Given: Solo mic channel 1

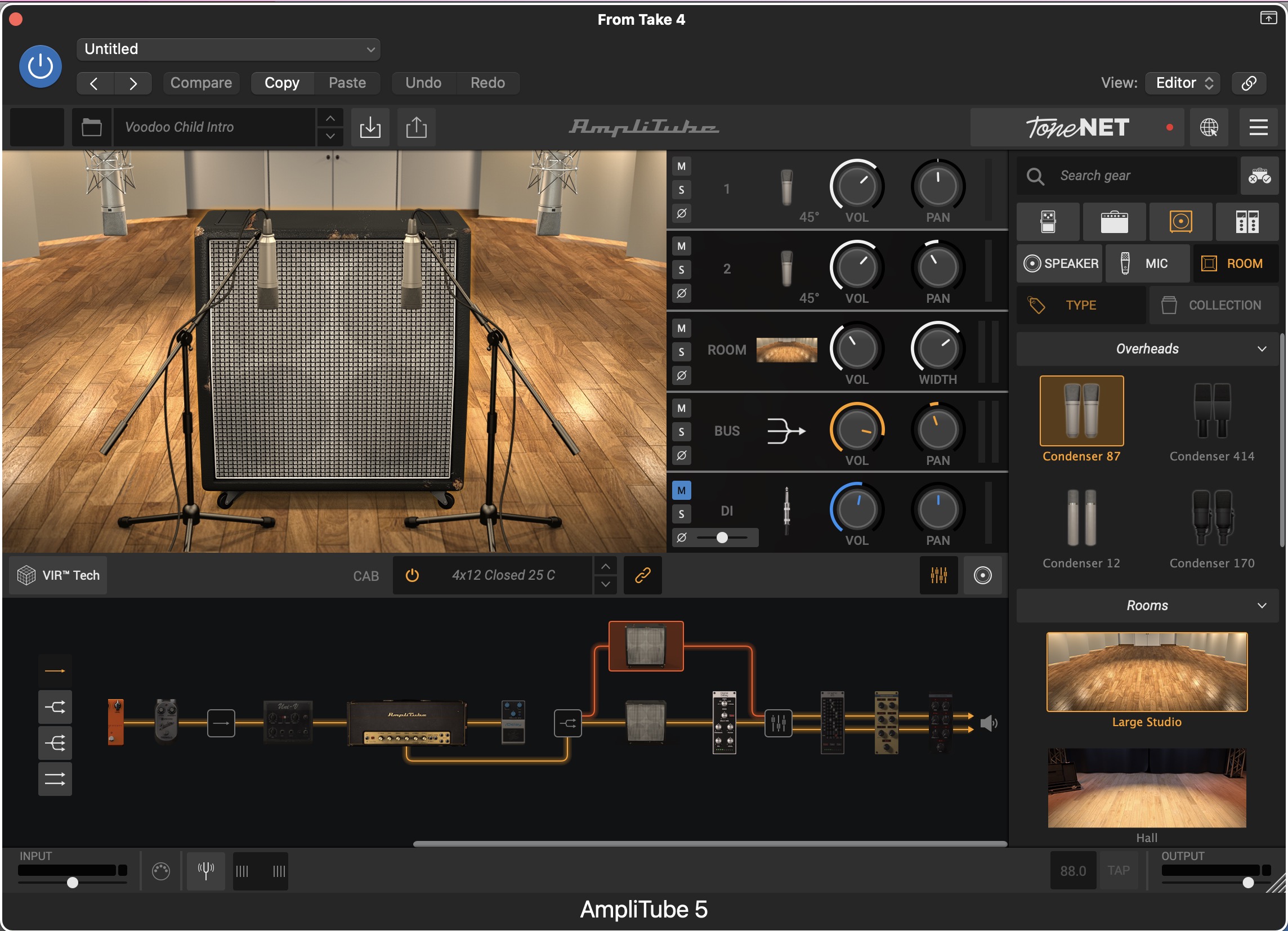Looking at the screenshot, I should 682,190.
